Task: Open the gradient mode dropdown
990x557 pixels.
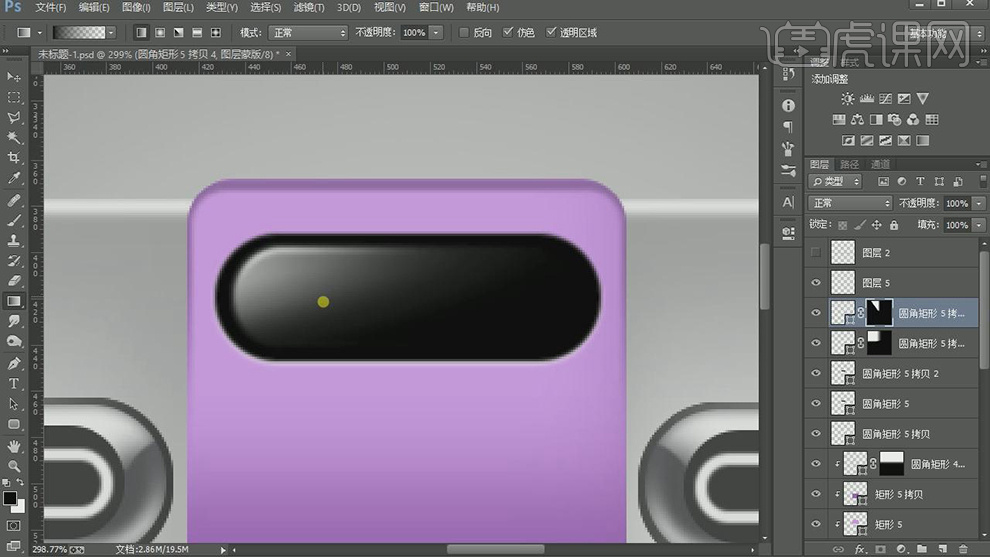Action: (x=308, y=32)
